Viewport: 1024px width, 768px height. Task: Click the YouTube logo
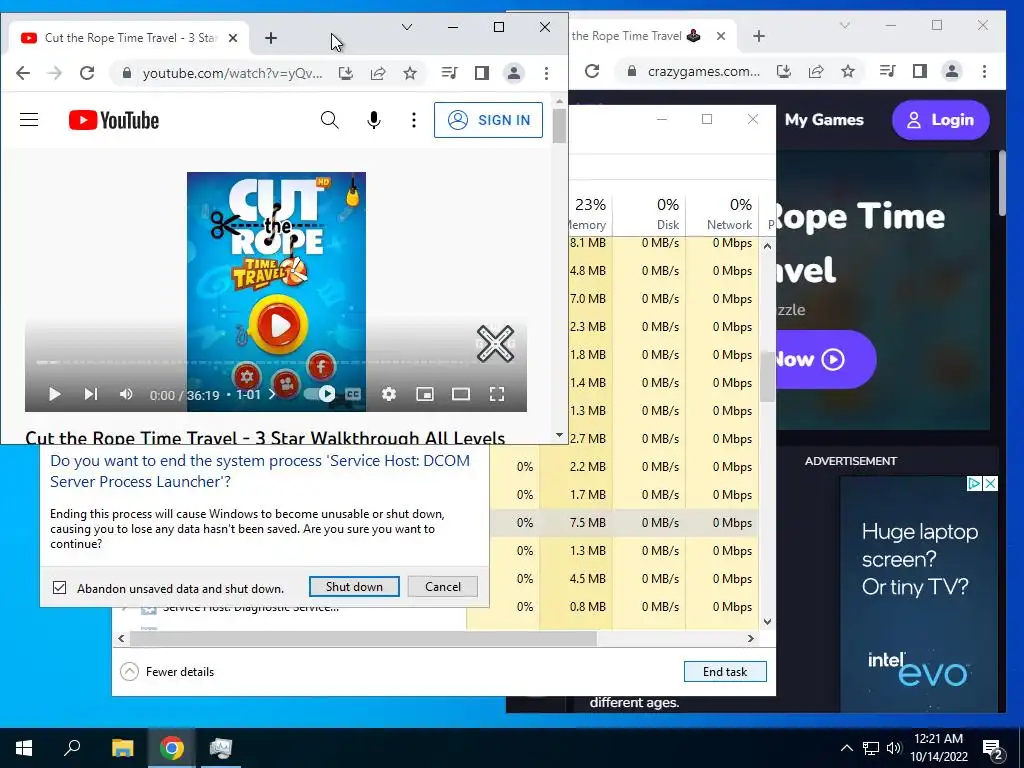coord(114,120)
